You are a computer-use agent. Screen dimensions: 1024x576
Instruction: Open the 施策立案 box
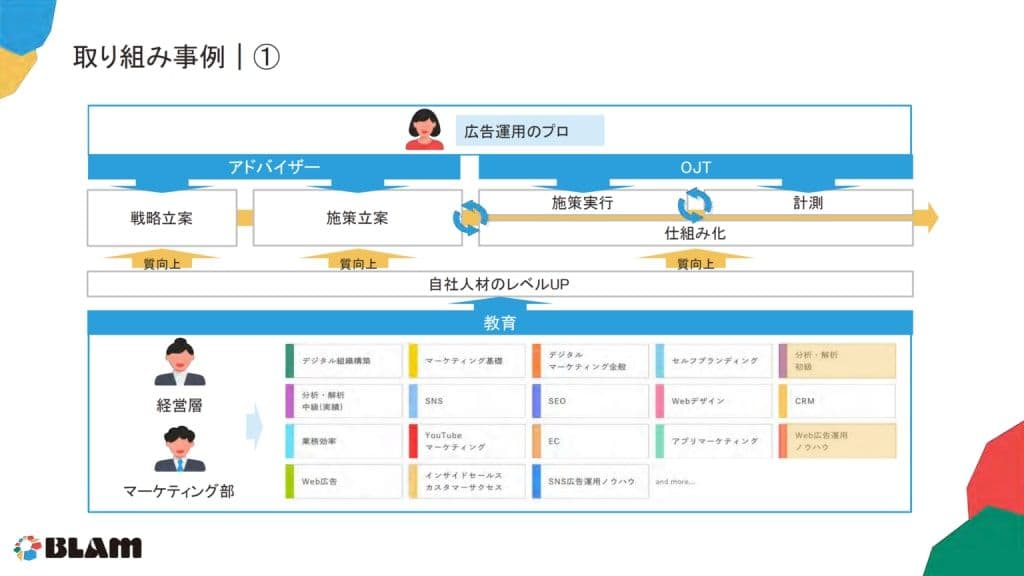pos(357,218)
